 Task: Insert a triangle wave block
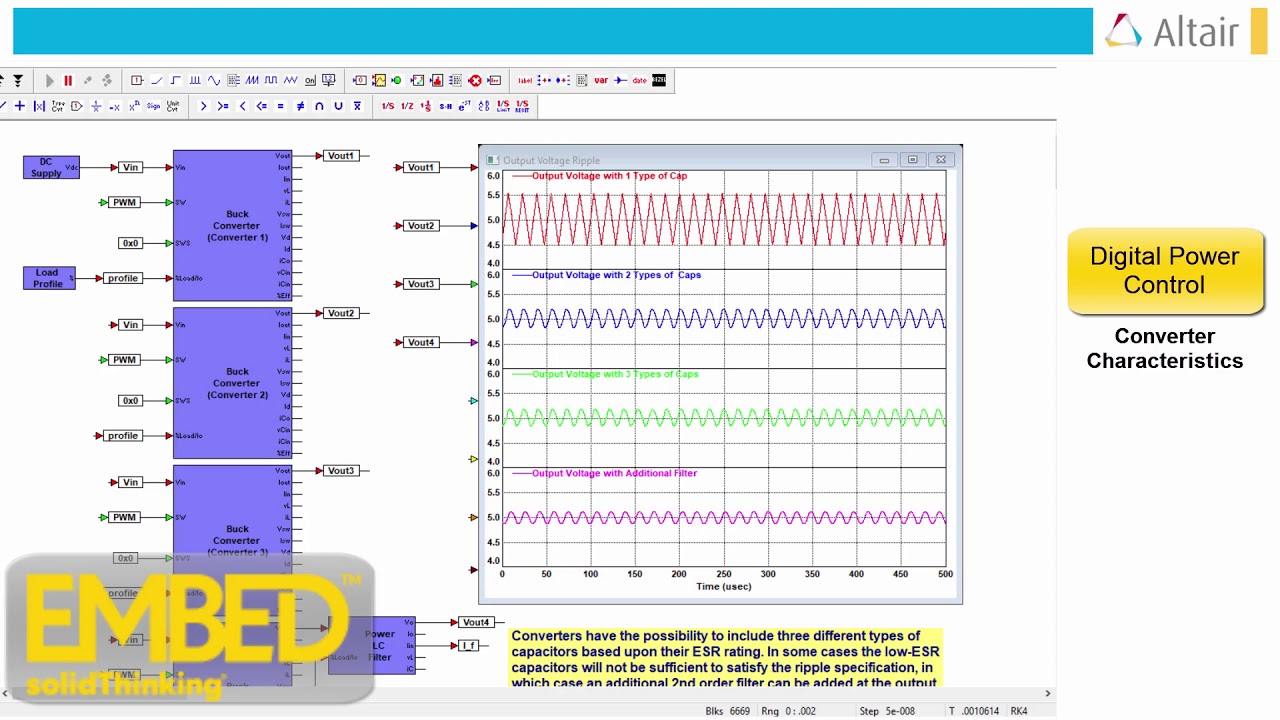(290, 80)
